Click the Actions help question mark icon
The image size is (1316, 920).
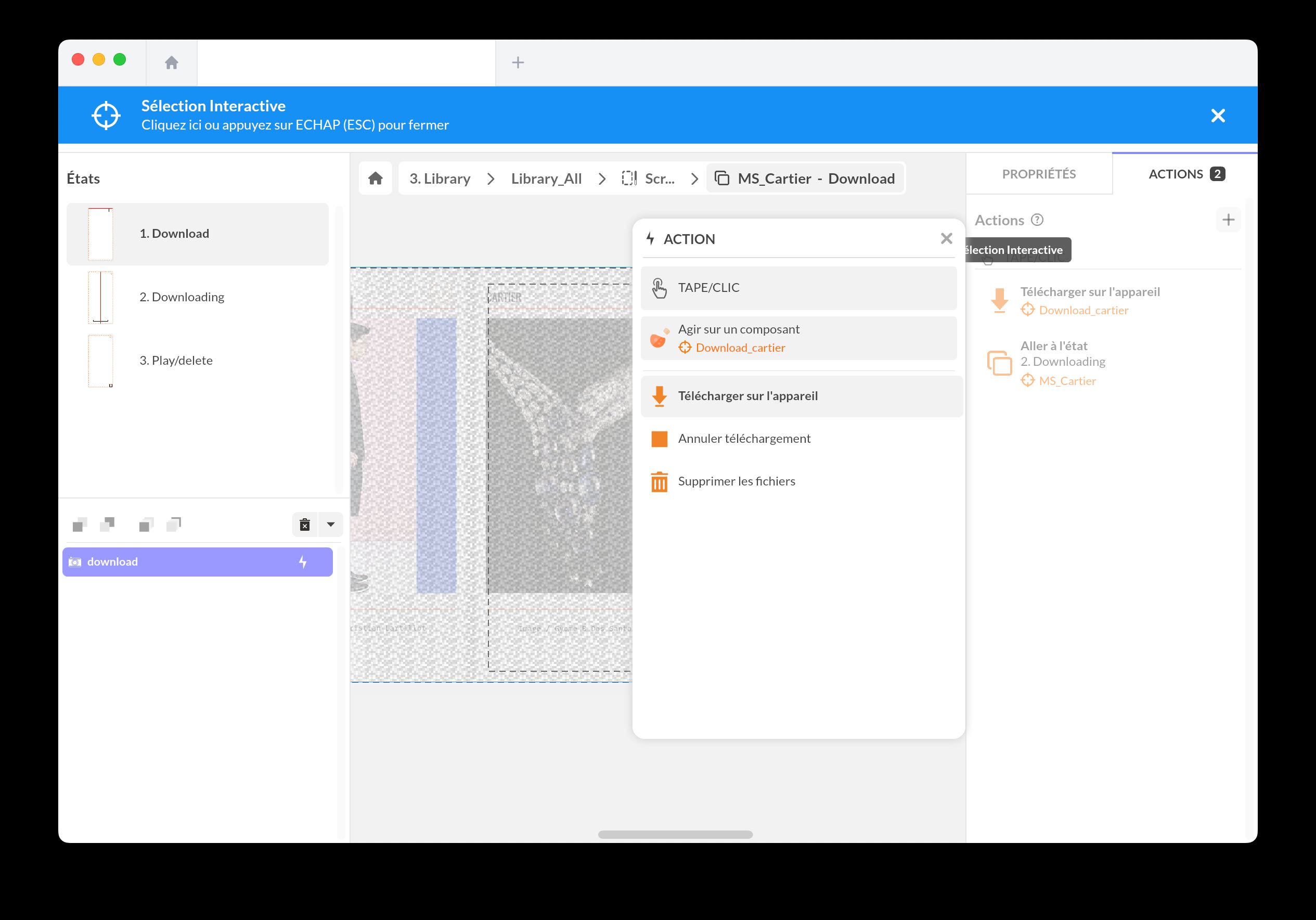pos(1037,220)
